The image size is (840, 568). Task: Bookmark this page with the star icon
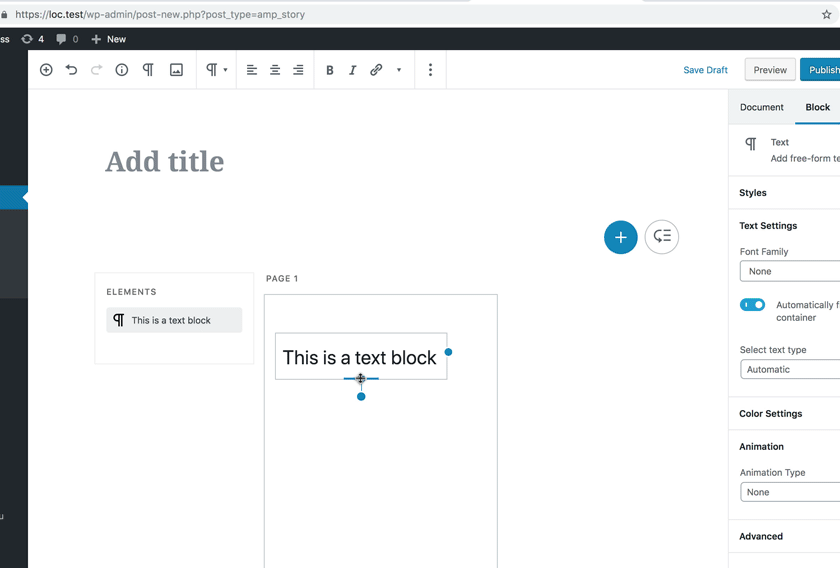point(827,14)
